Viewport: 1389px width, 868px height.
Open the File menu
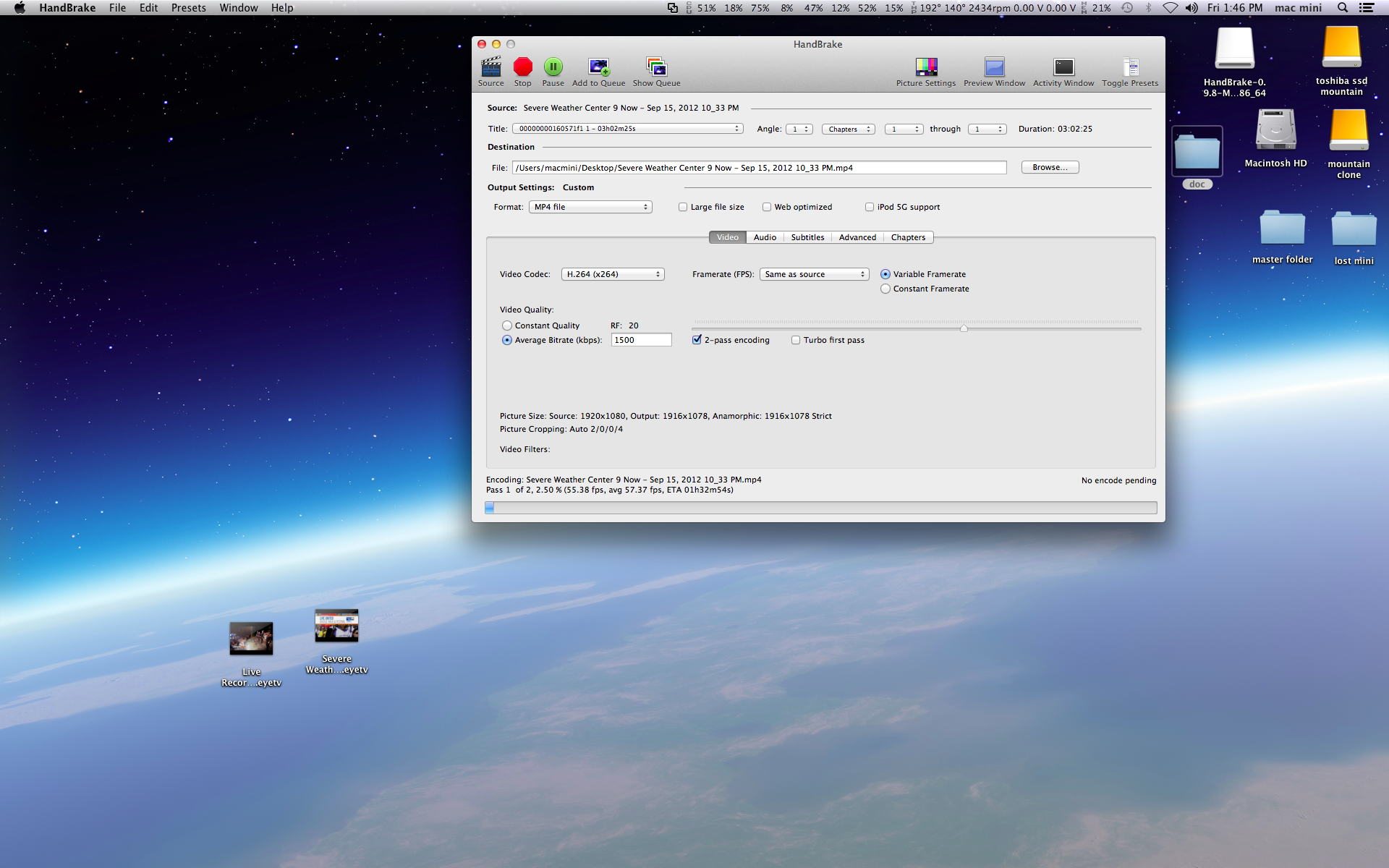coord(117,8)
